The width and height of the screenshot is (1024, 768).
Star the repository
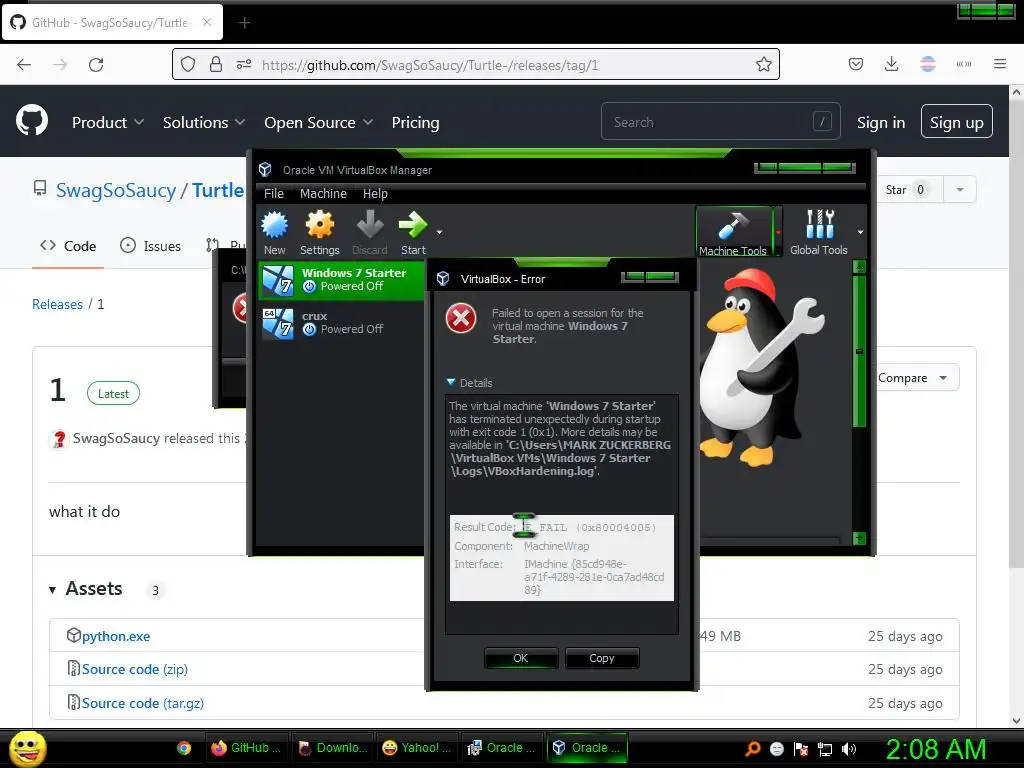[x=907, y=189]
